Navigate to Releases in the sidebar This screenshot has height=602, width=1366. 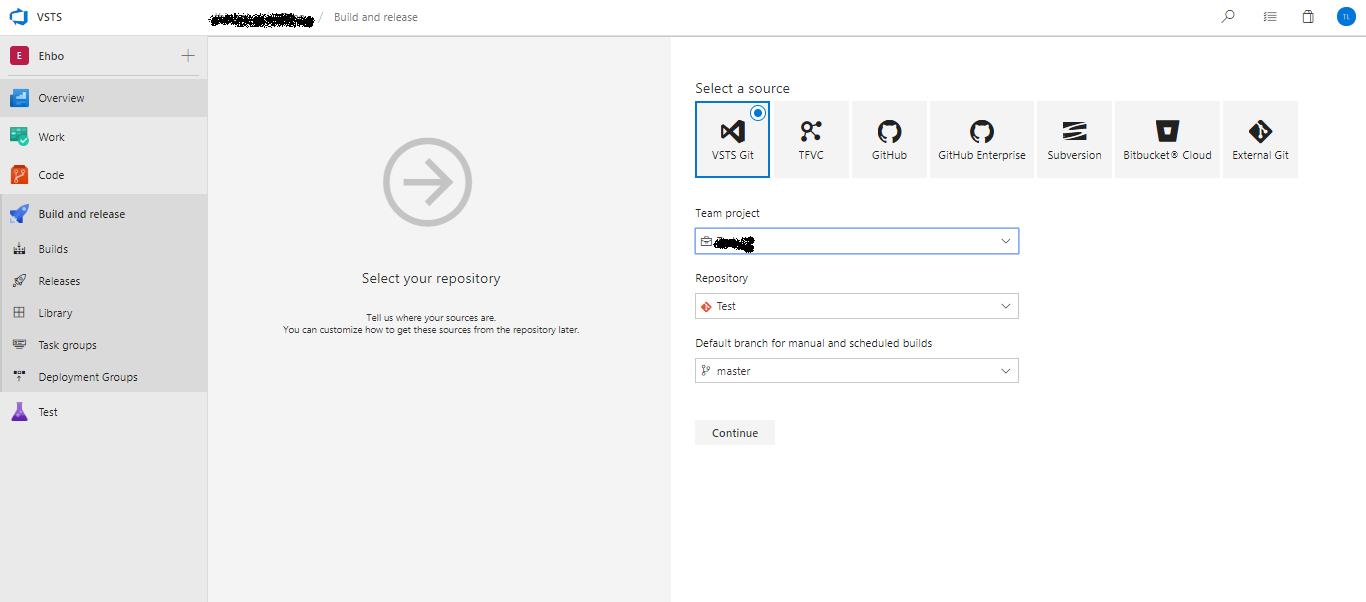(x=104, y=281)
